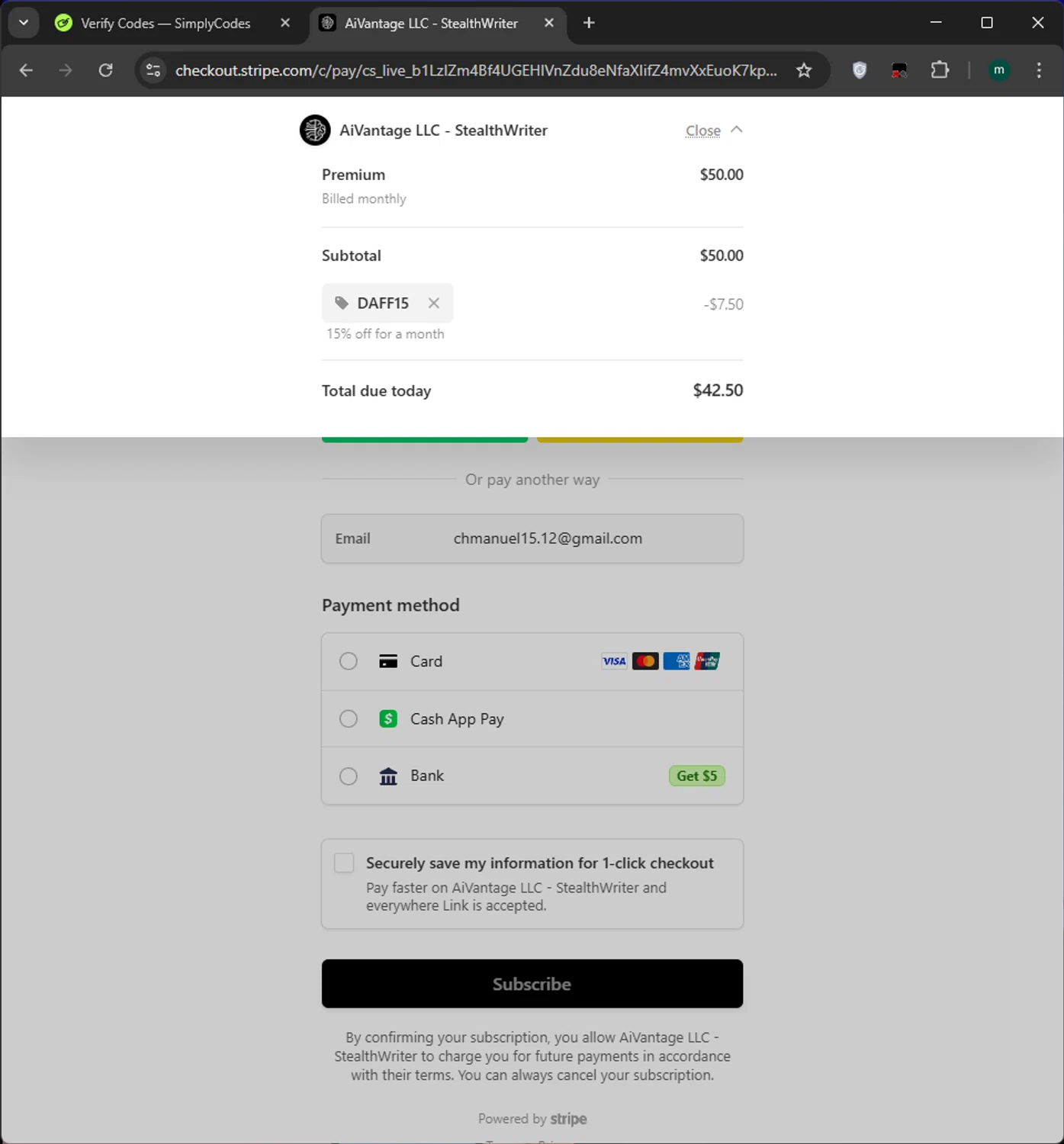Viewport: 1064px width, 1144px height.
Task: Click the DAFF15 tag icon
Action: [x=342, y=304]
